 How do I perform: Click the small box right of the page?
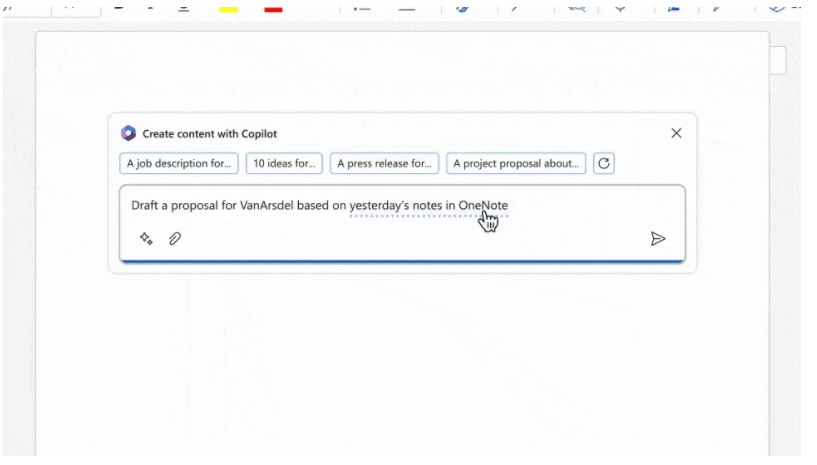[778, 61]
